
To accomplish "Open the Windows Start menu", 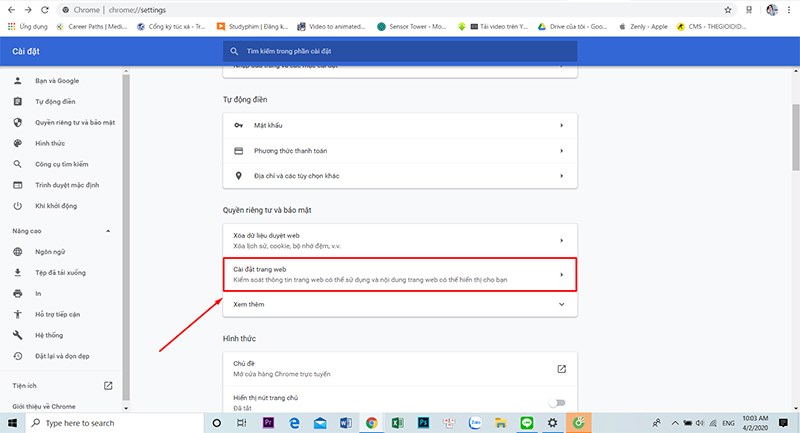I will pyautogui.click(x=12, y=423).
